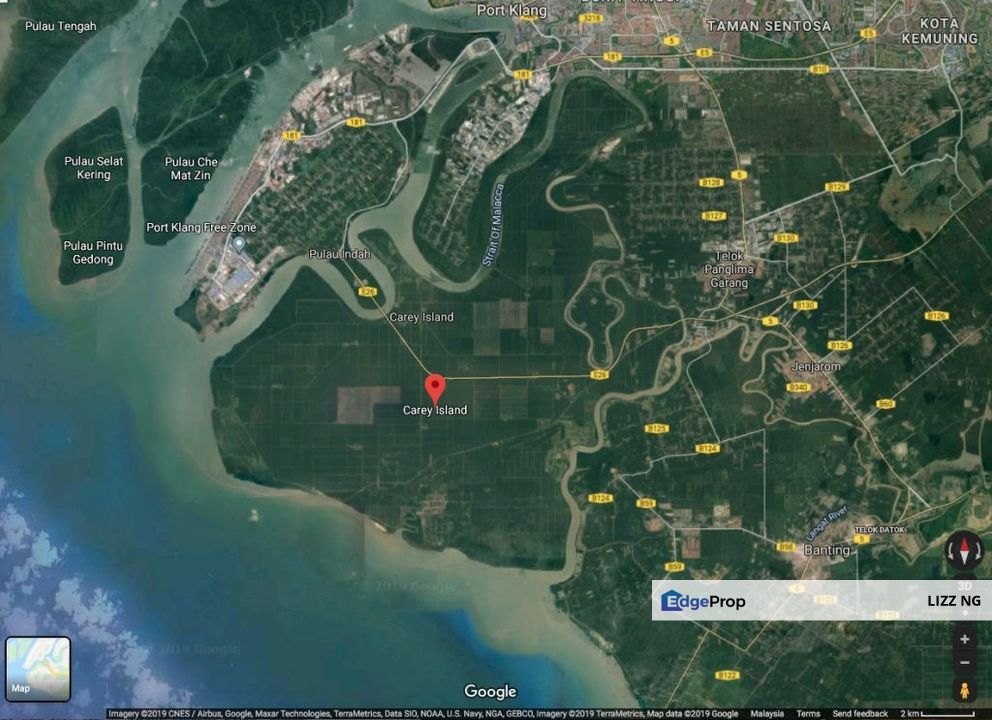Click the B340 road shield near Jenjarom
The width and height of the screenshot is (992, 720).
(x=798, y=387)
